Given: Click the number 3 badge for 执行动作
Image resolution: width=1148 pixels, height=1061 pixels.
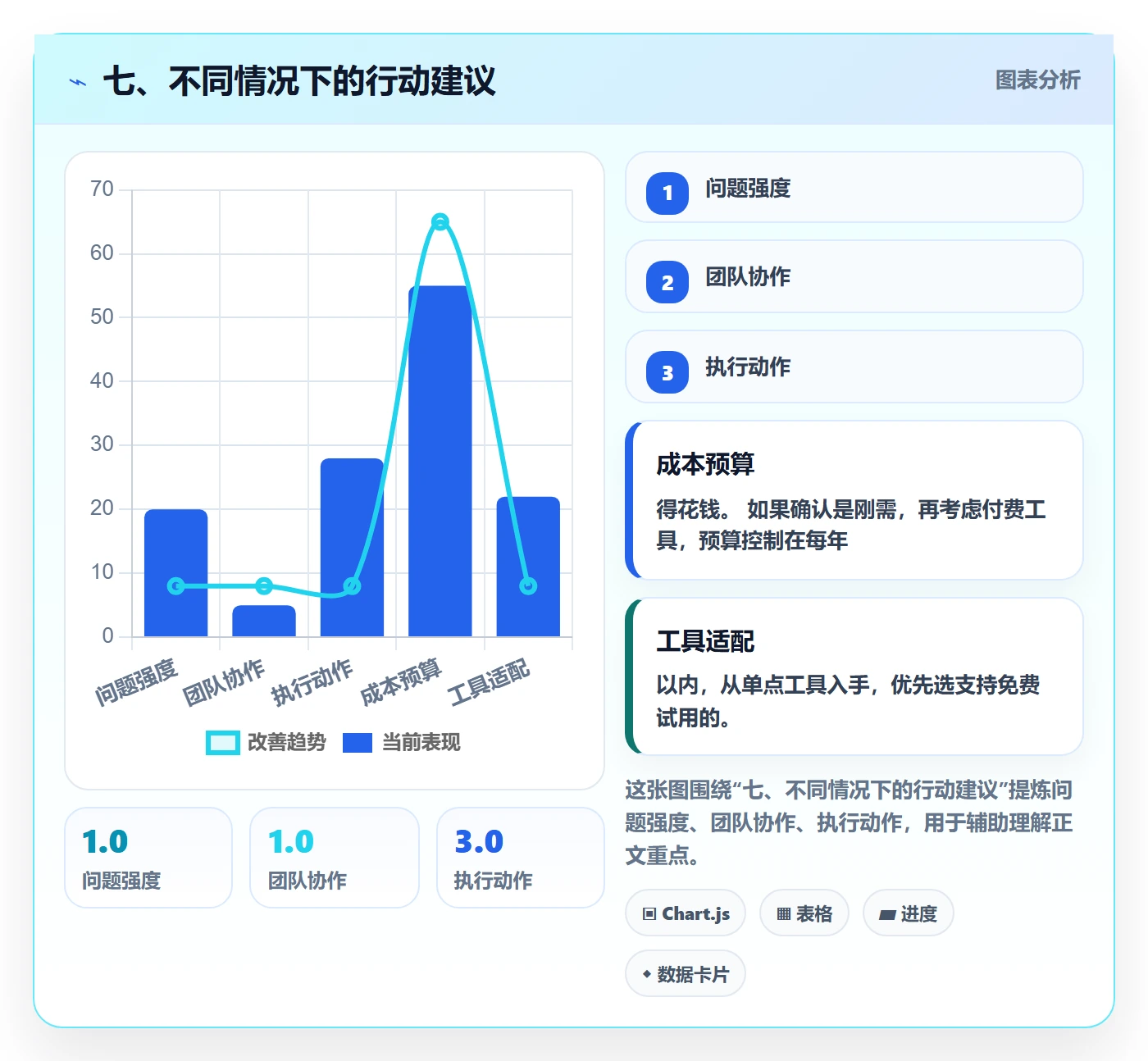Looking at the screenshot, I should pos(667,372).
